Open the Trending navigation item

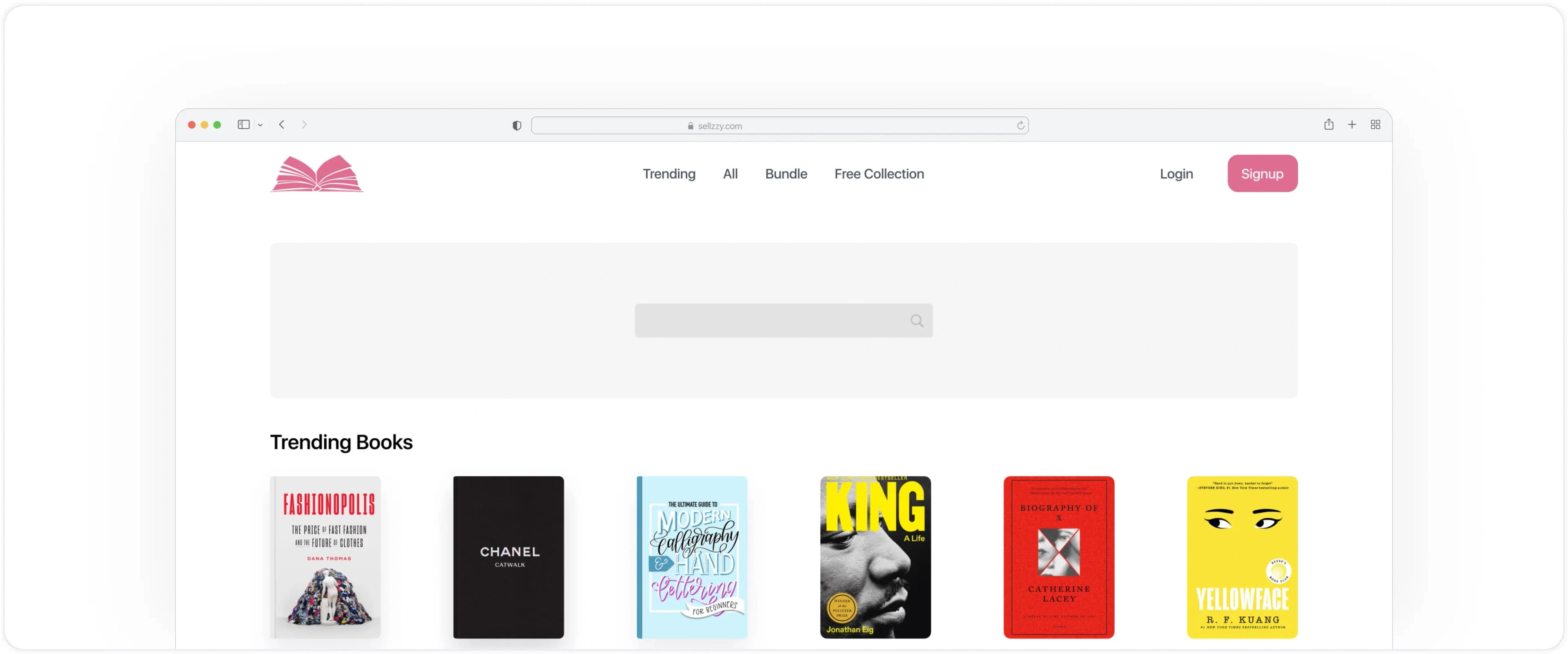point(668,174)
